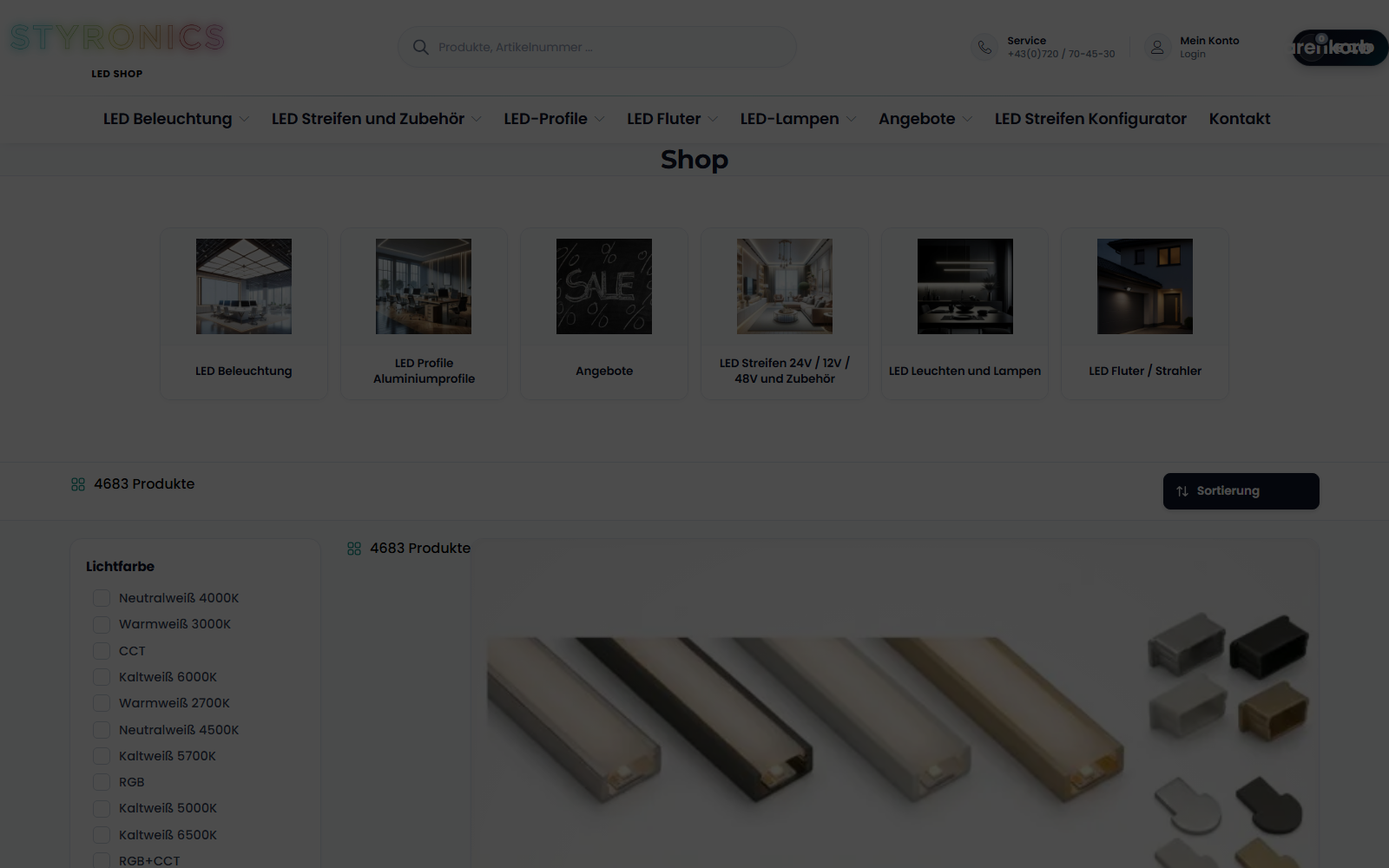The height and width of the screenshot is (868, 1389).
Task: Click the night house exterior category image
Action: click(x=1145, y=286)
